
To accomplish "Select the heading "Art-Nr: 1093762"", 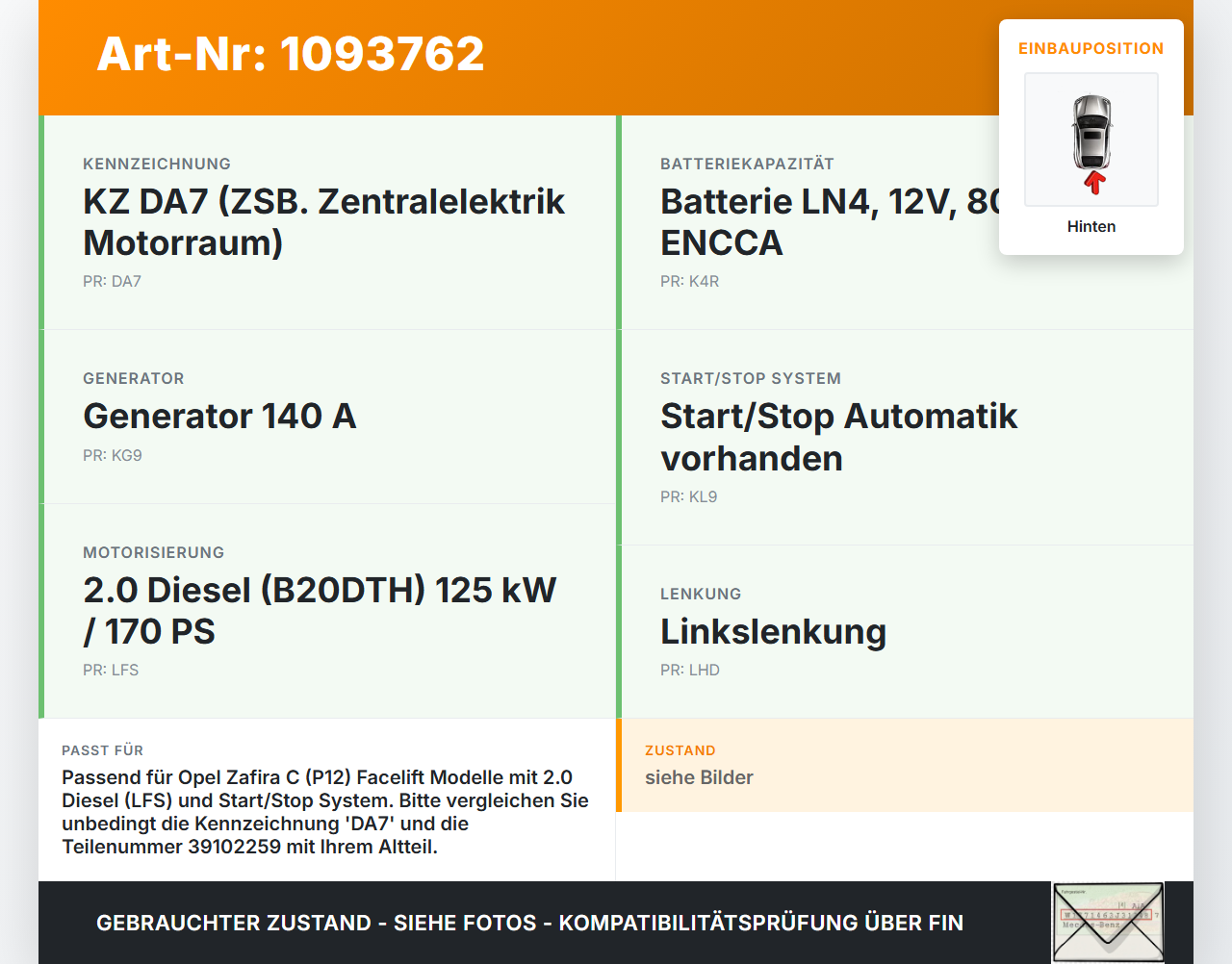I will pyautogui.click(x=291, y=54).
